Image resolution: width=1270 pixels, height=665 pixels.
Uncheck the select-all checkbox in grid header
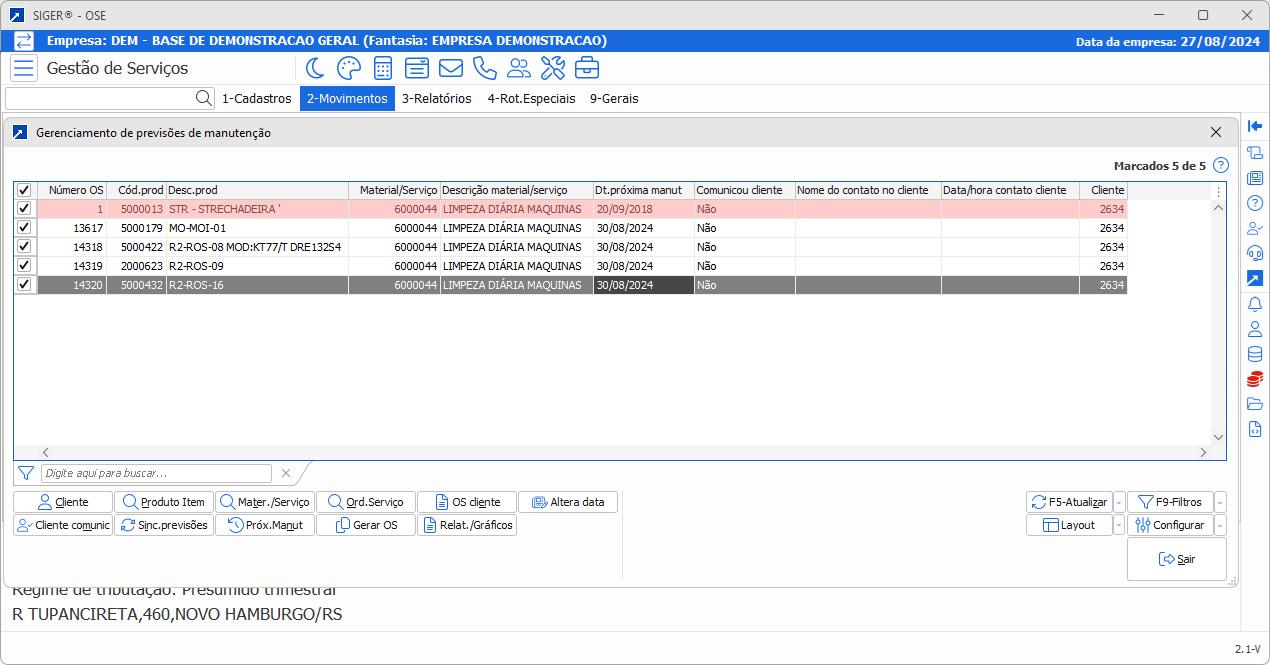[x=24, y=190]
